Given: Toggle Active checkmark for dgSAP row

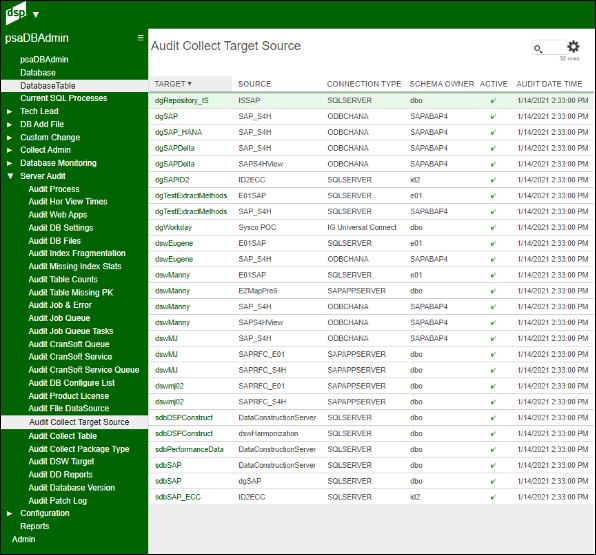Looking at the screenshot, I should 493,117.
